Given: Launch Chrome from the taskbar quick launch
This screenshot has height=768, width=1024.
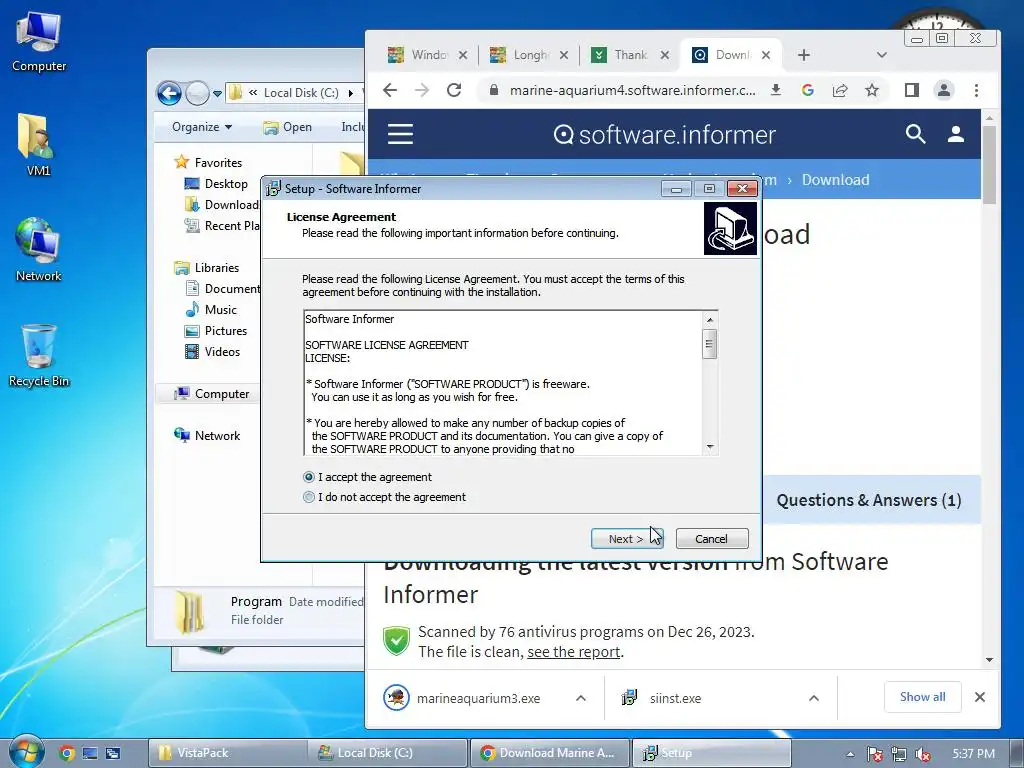Looking at the screenshot, I should click(x=67, y=753).
